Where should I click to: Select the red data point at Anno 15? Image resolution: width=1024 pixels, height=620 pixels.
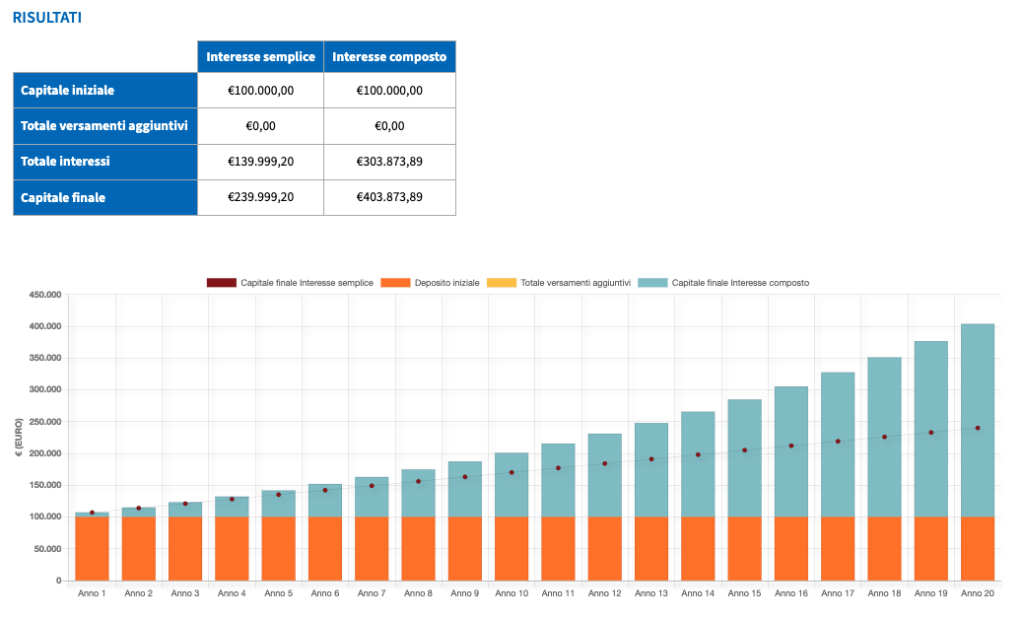click(x=744, y=450)
